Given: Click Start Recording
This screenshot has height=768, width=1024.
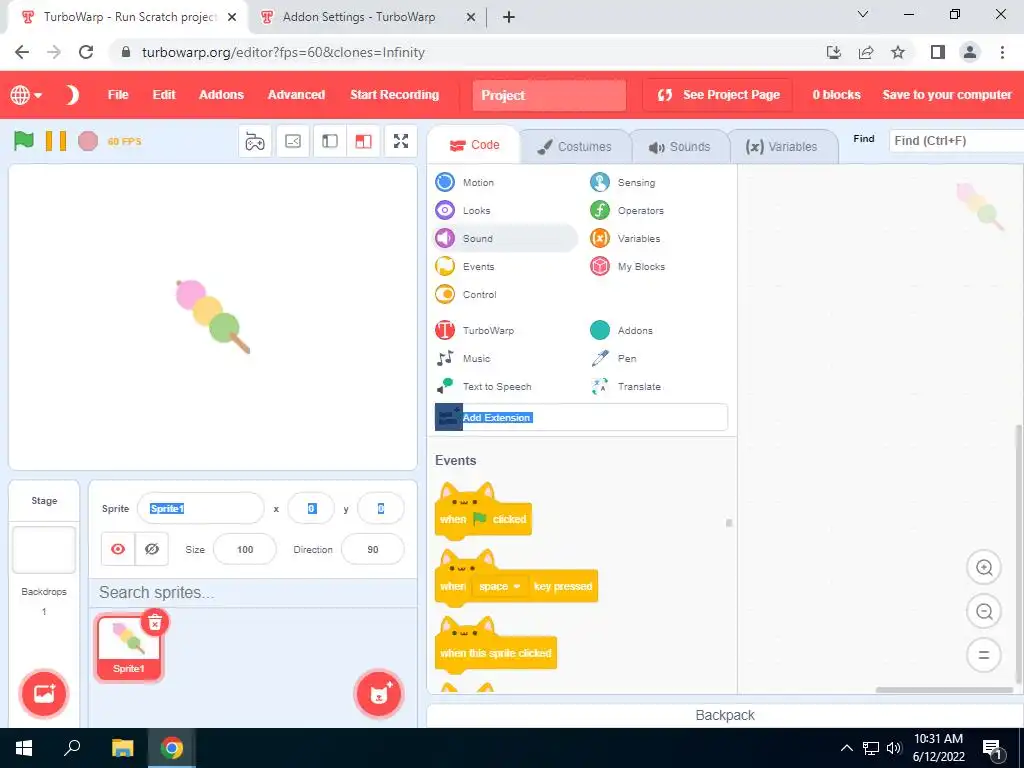Looking at the screenshot, I should pyautogui.click(x=394, y=95).
